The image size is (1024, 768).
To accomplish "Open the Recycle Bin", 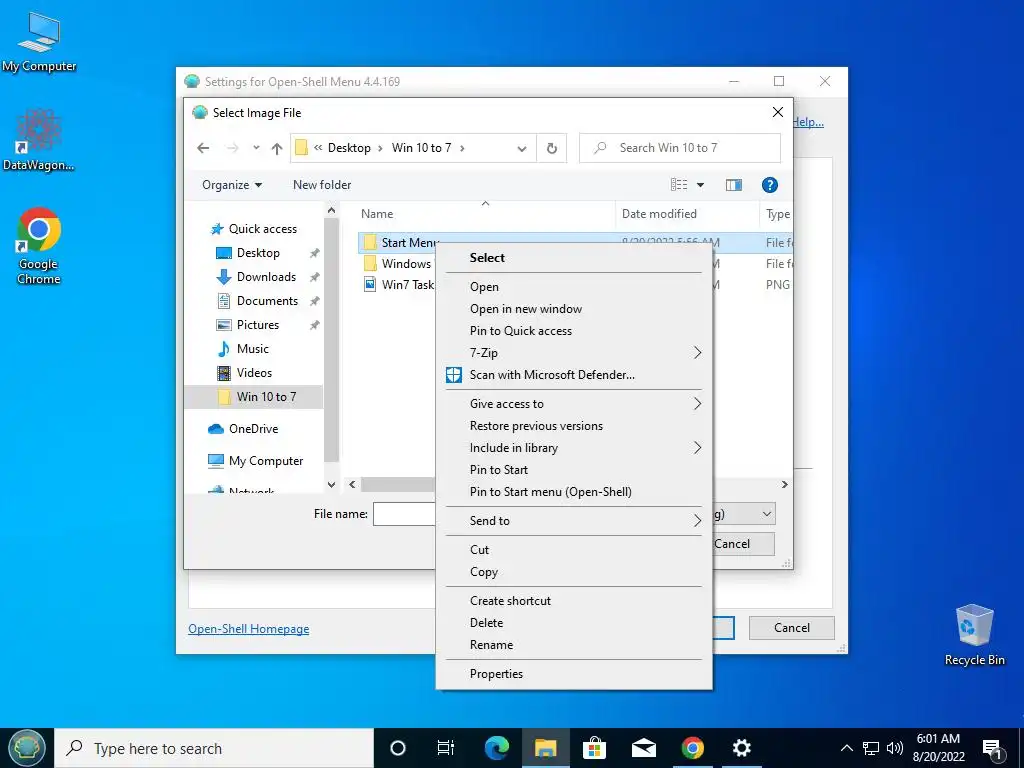I will pos(974,635).
